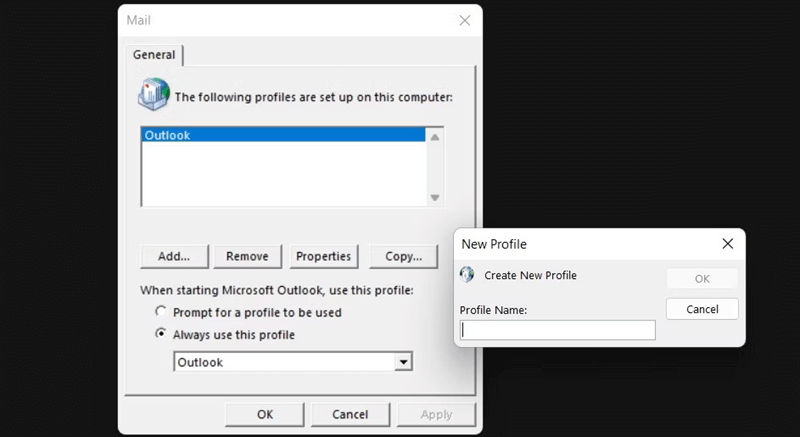Close the New Profile dialog

pos(728,244)
